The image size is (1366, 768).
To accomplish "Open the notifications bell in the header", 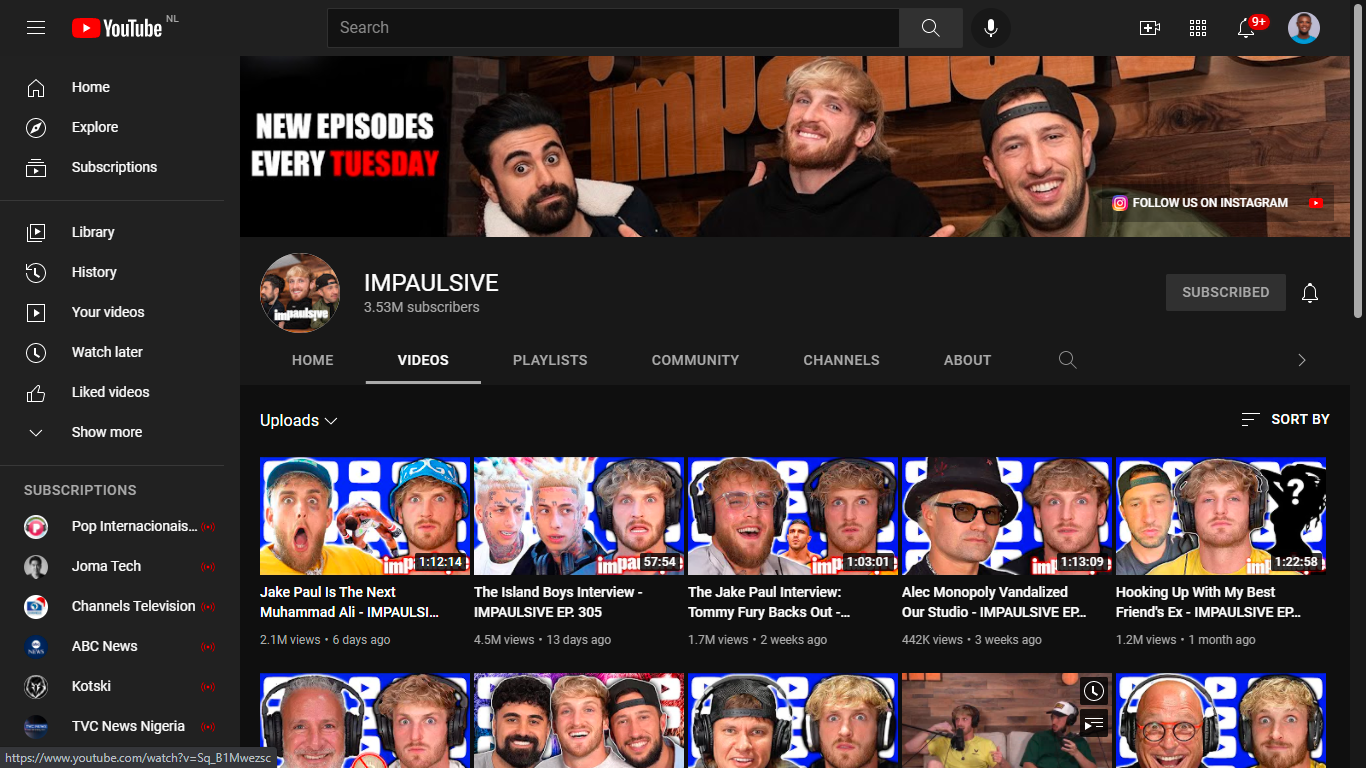I will pyautogui.click(x=1246, y=28).
